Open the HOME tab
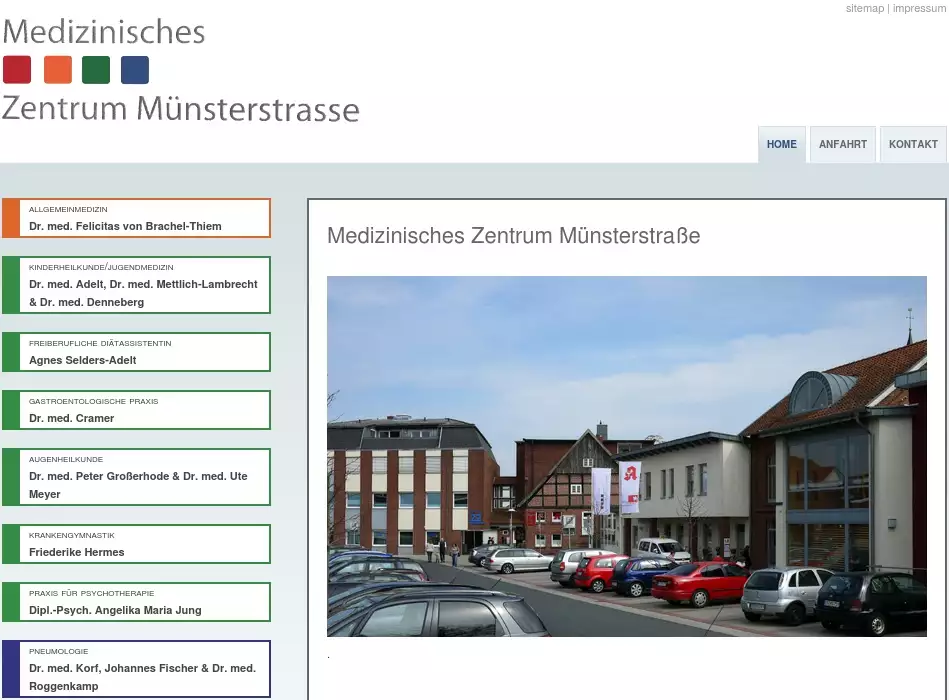Screen dimensions: 949x700 coord(781,144)
